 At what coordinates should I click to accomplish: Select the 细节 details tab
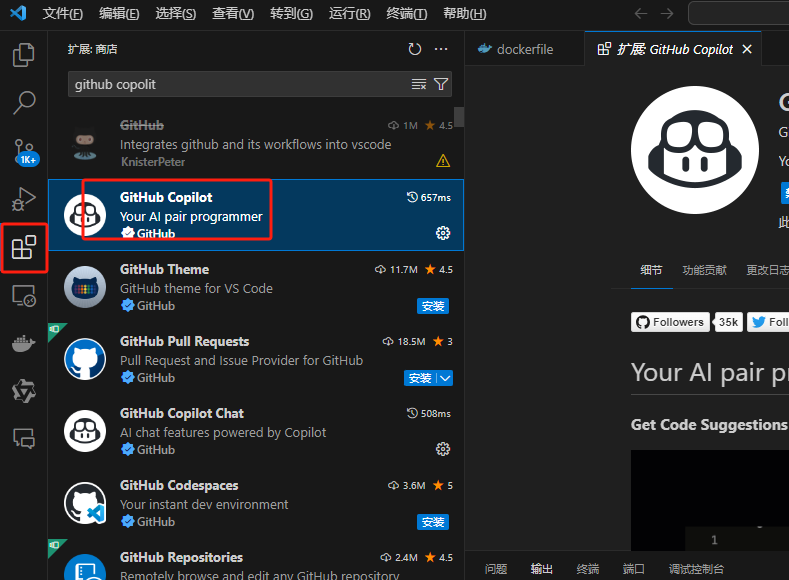pyautogui.click(x=651, y=270)
